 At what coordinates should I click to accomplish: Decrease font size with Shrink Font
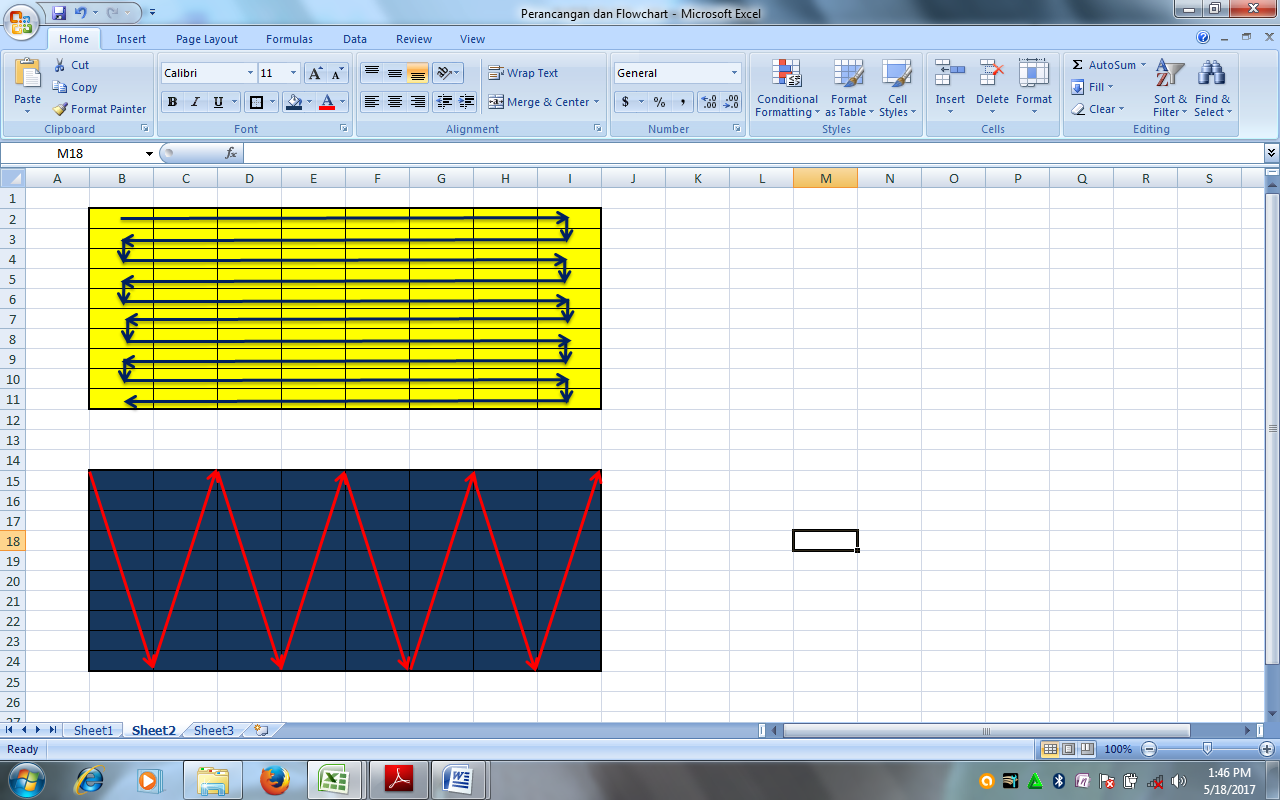(337, 73)
